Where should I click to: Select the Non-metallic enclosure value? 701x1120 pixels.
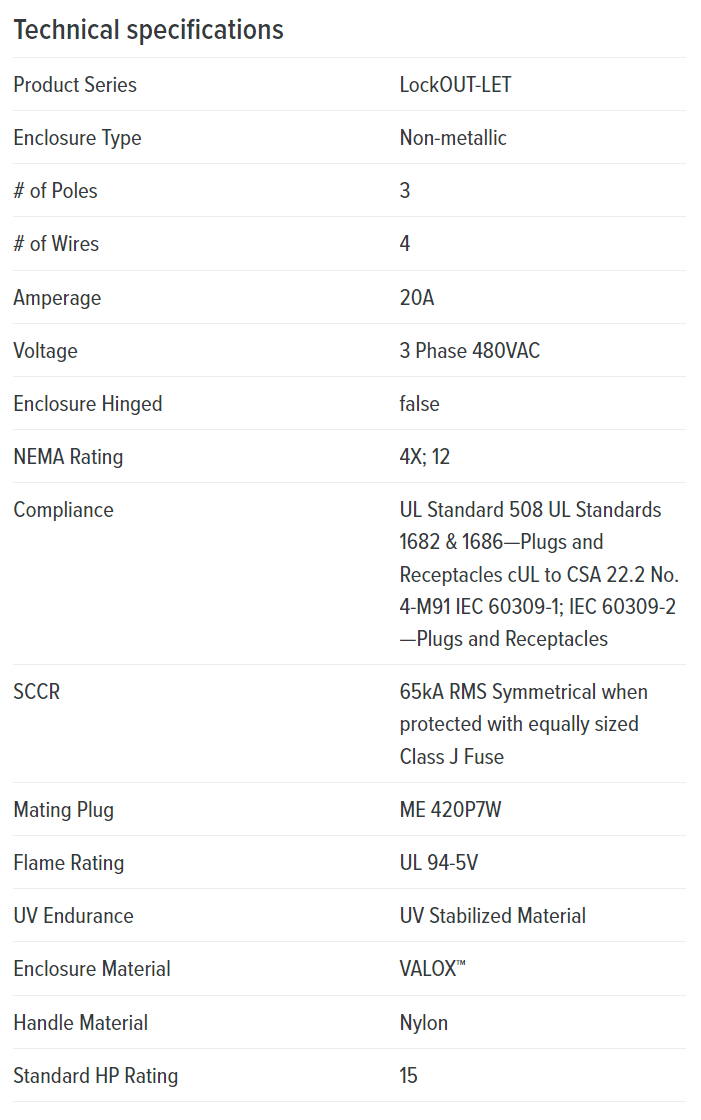point(453,138)
